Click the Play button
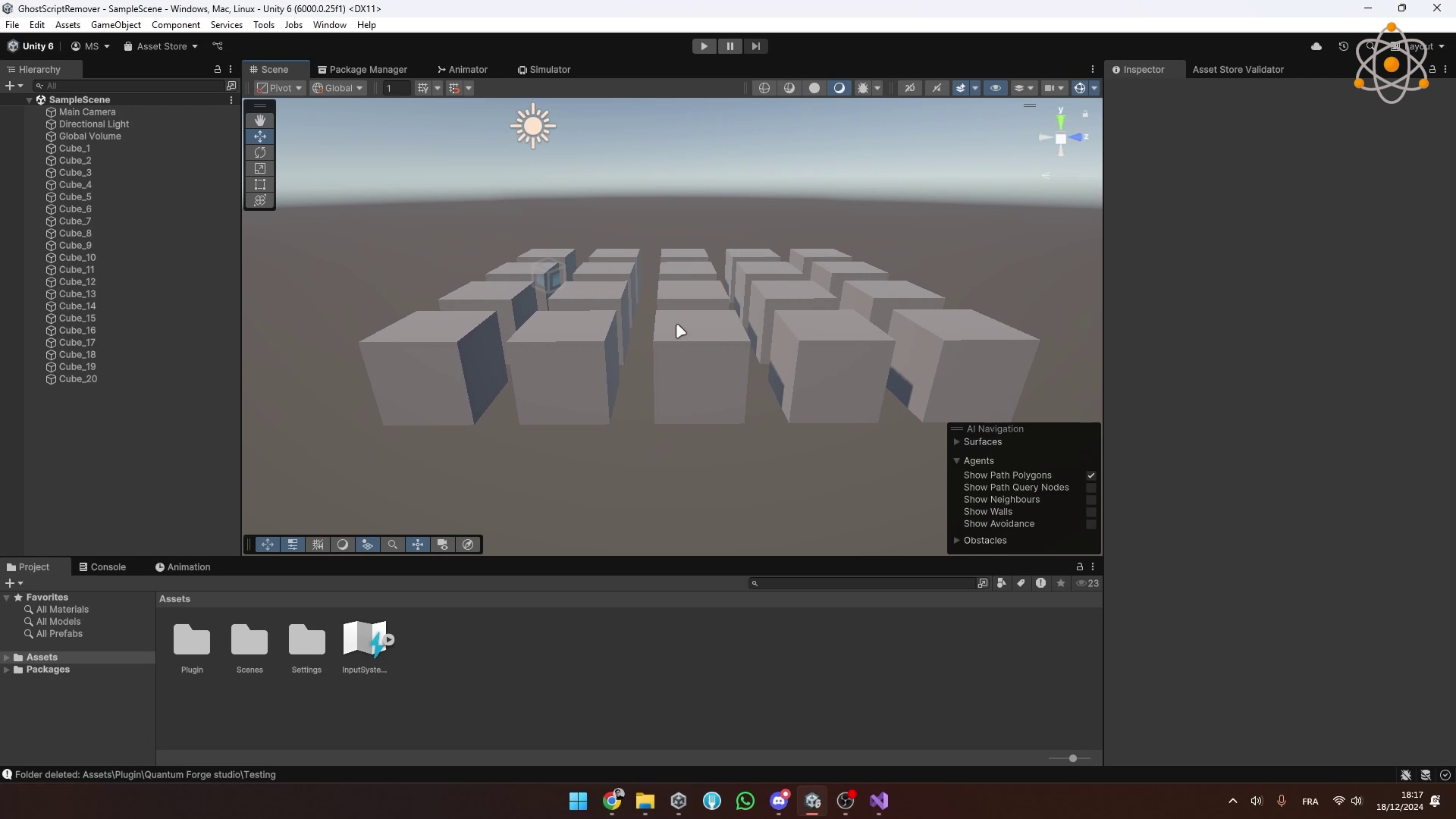Image resolution: width=1456 pixels, height=819 pixels. (x=704, y=46)
